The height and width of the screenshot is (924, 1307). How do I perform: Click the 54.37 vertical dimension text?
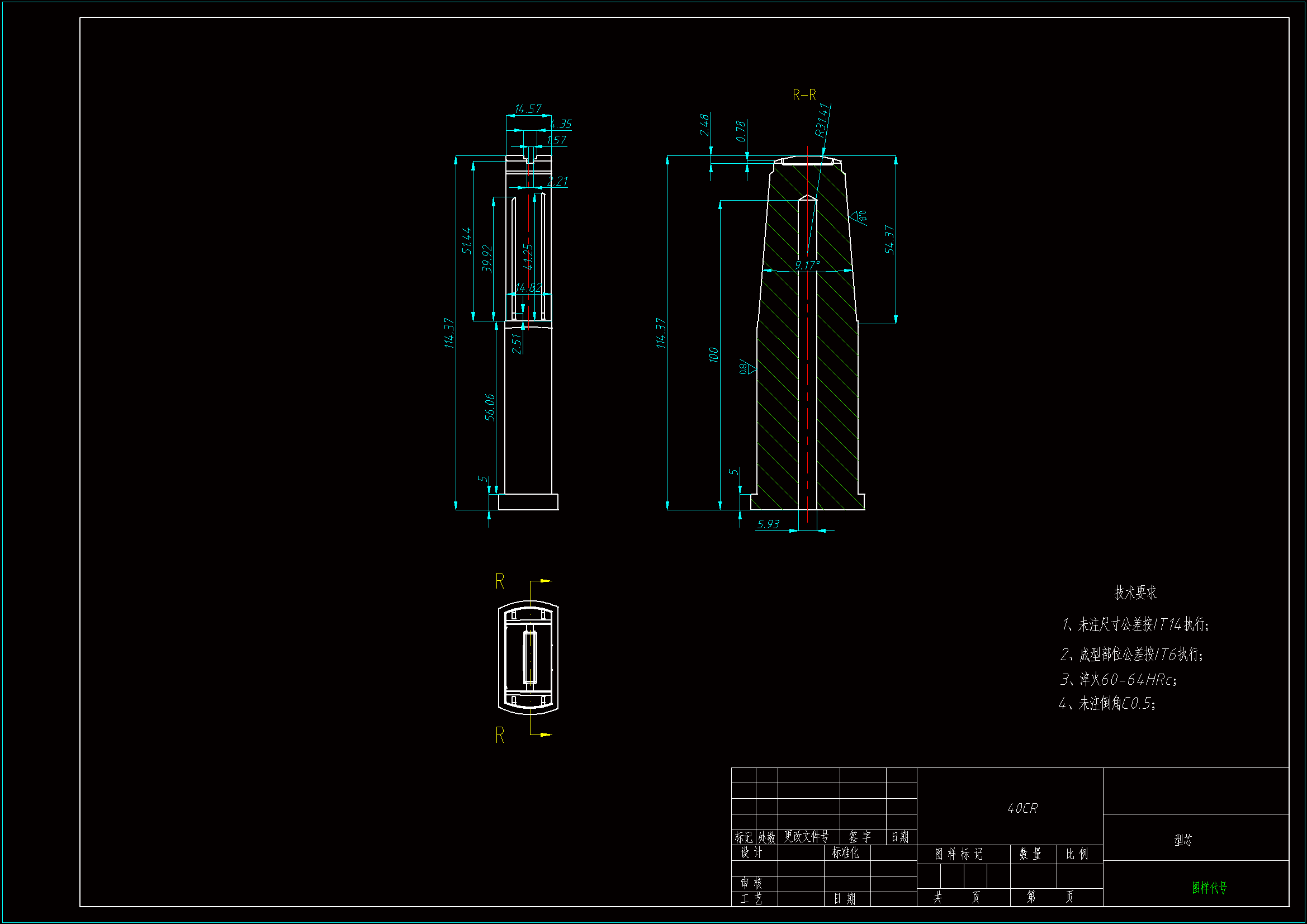pos(889,239)
